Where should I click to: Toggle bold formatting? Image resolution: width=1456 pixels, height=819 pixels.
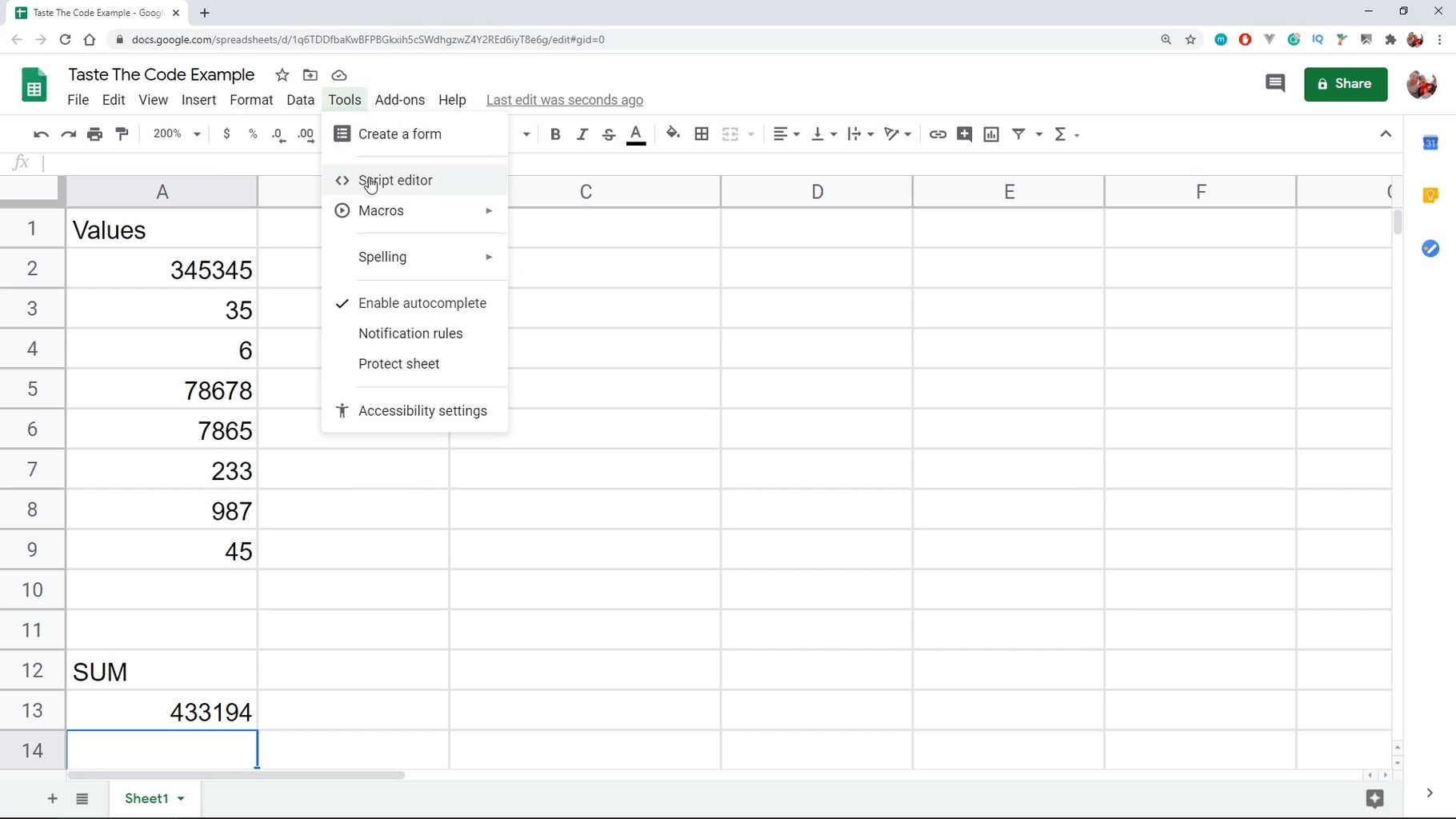555,134
